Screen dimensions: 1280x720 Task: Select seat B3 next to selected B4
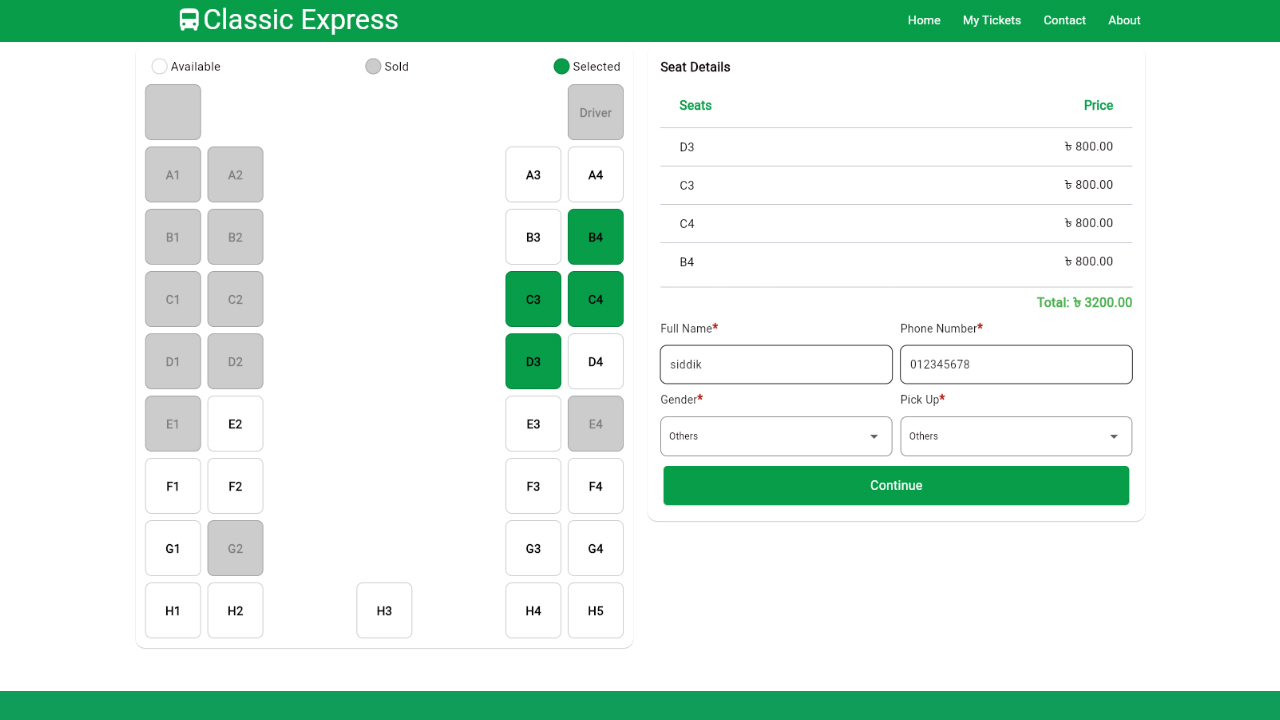[x=533, y=236]
